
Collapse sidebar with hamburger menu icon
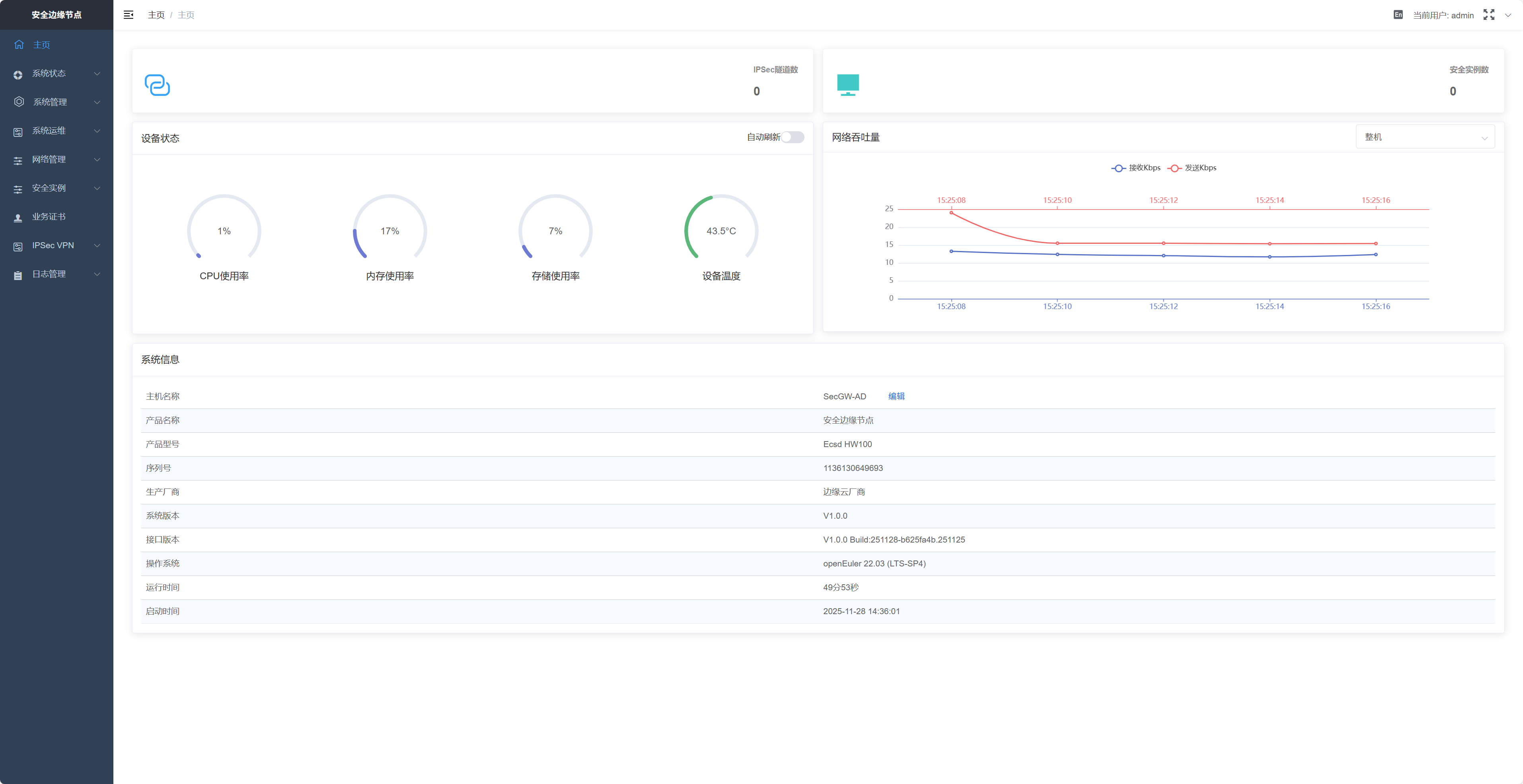tap(128, 15)
